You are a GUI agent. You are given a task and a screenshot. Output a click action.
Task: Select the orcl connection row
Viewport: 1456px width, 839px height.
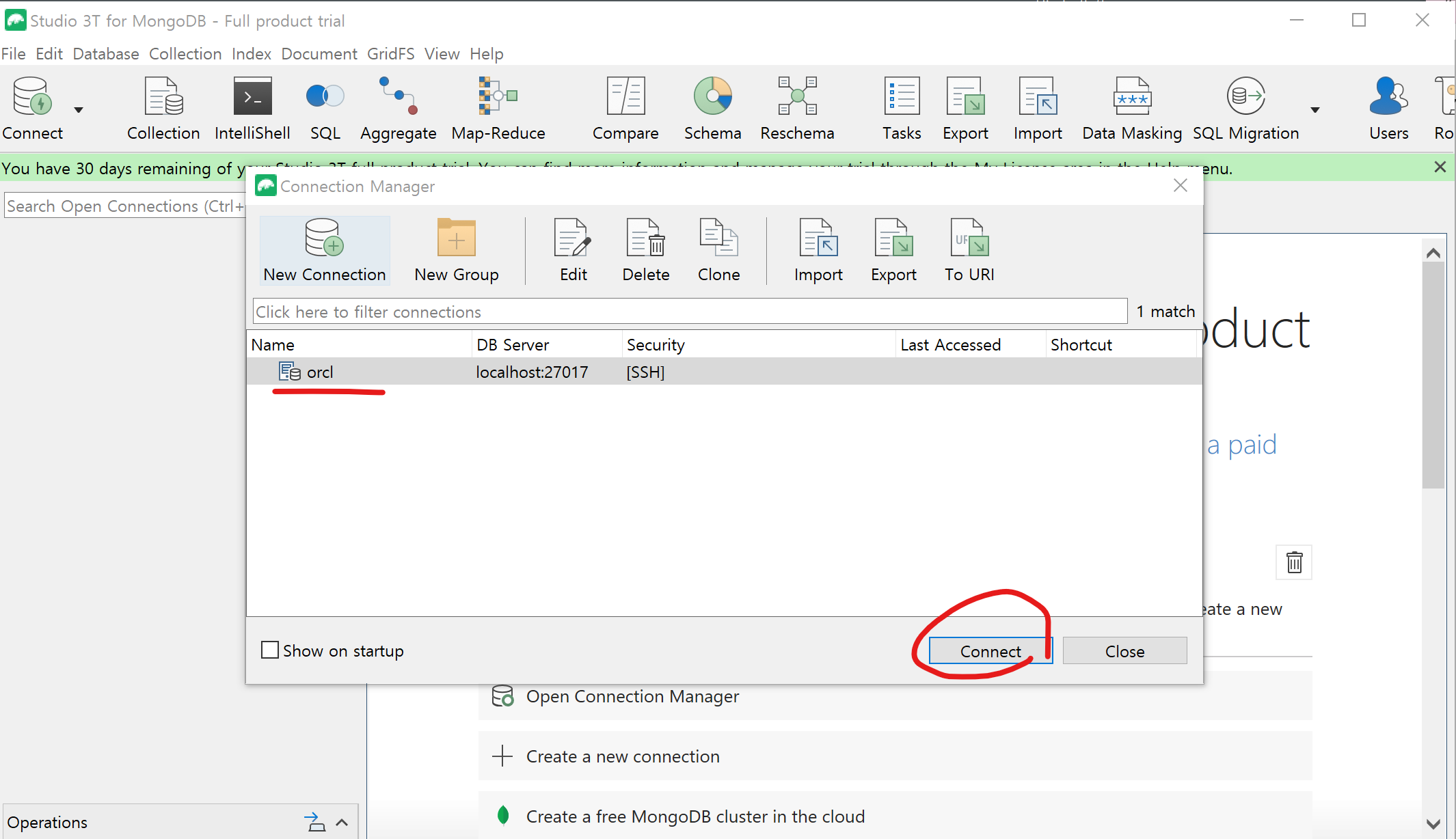(x=320, y=372)
